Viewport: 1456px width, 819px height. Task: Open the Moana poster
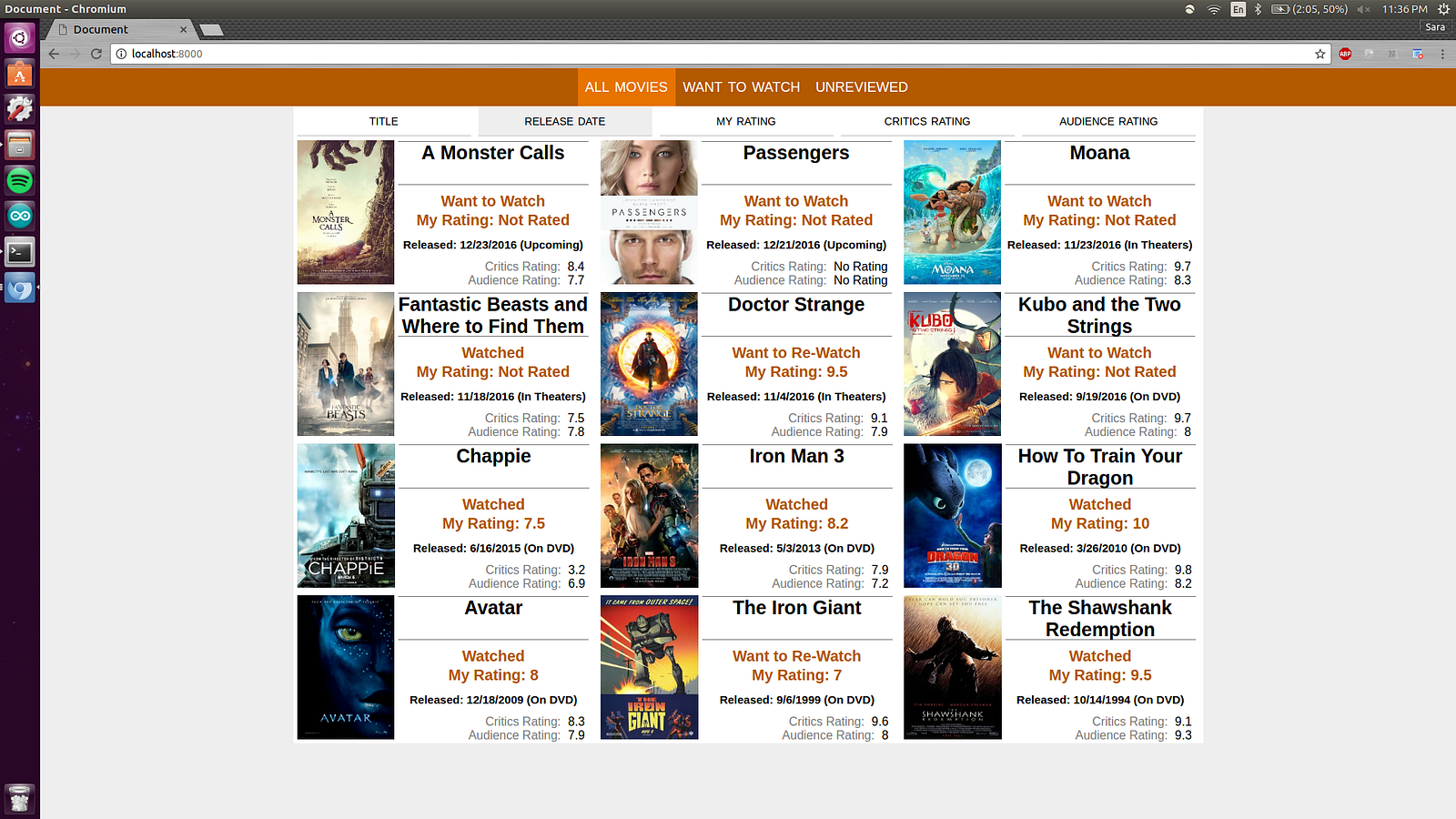[952, 212]
